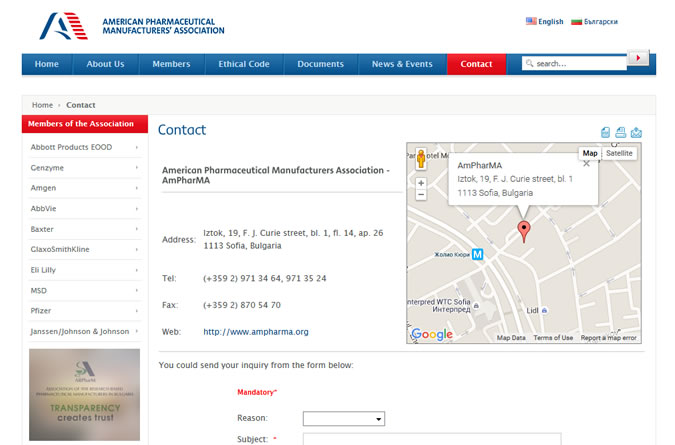Expand Amgen member arrow
The width and height of the screenshot is (675, 445).
tap(136, 188)
